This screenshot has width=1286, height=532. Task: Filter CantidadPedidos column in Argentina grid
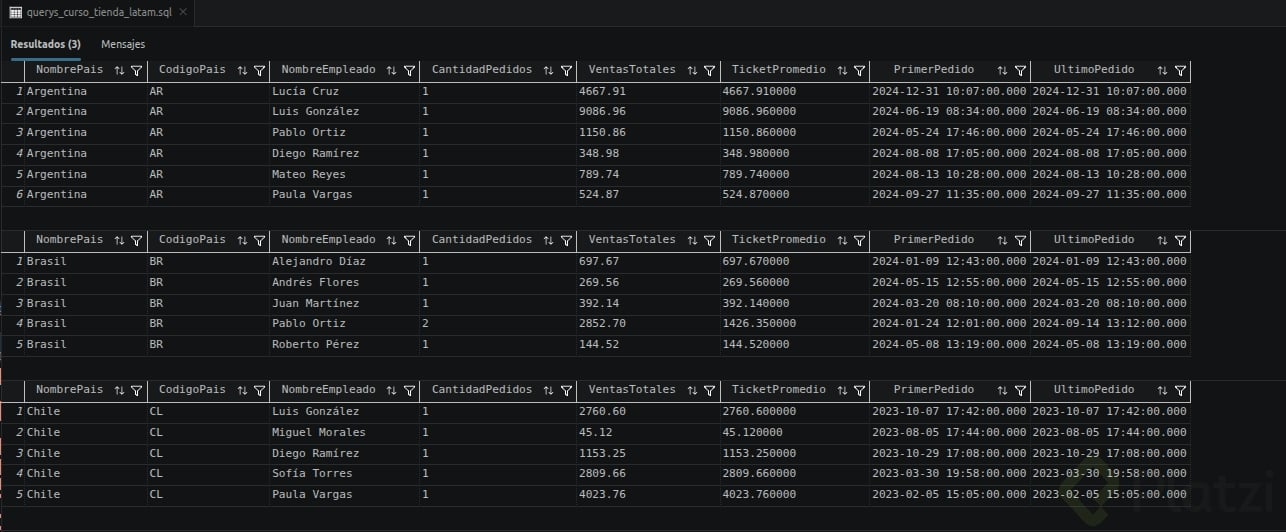(566, 71)
